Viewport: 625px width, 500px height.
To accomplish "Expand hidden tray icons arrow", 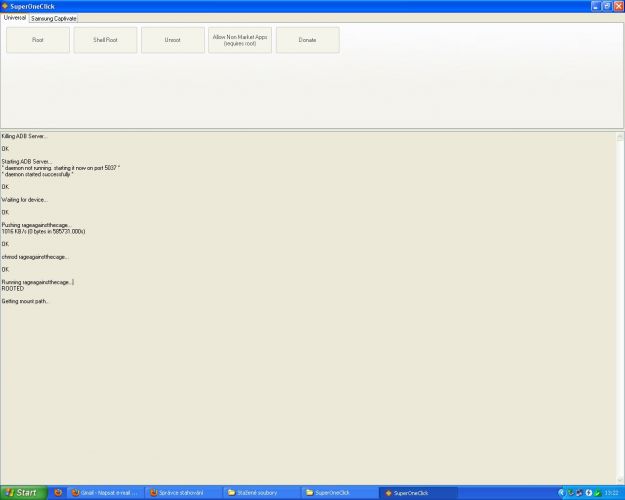I will click(561, 493).
